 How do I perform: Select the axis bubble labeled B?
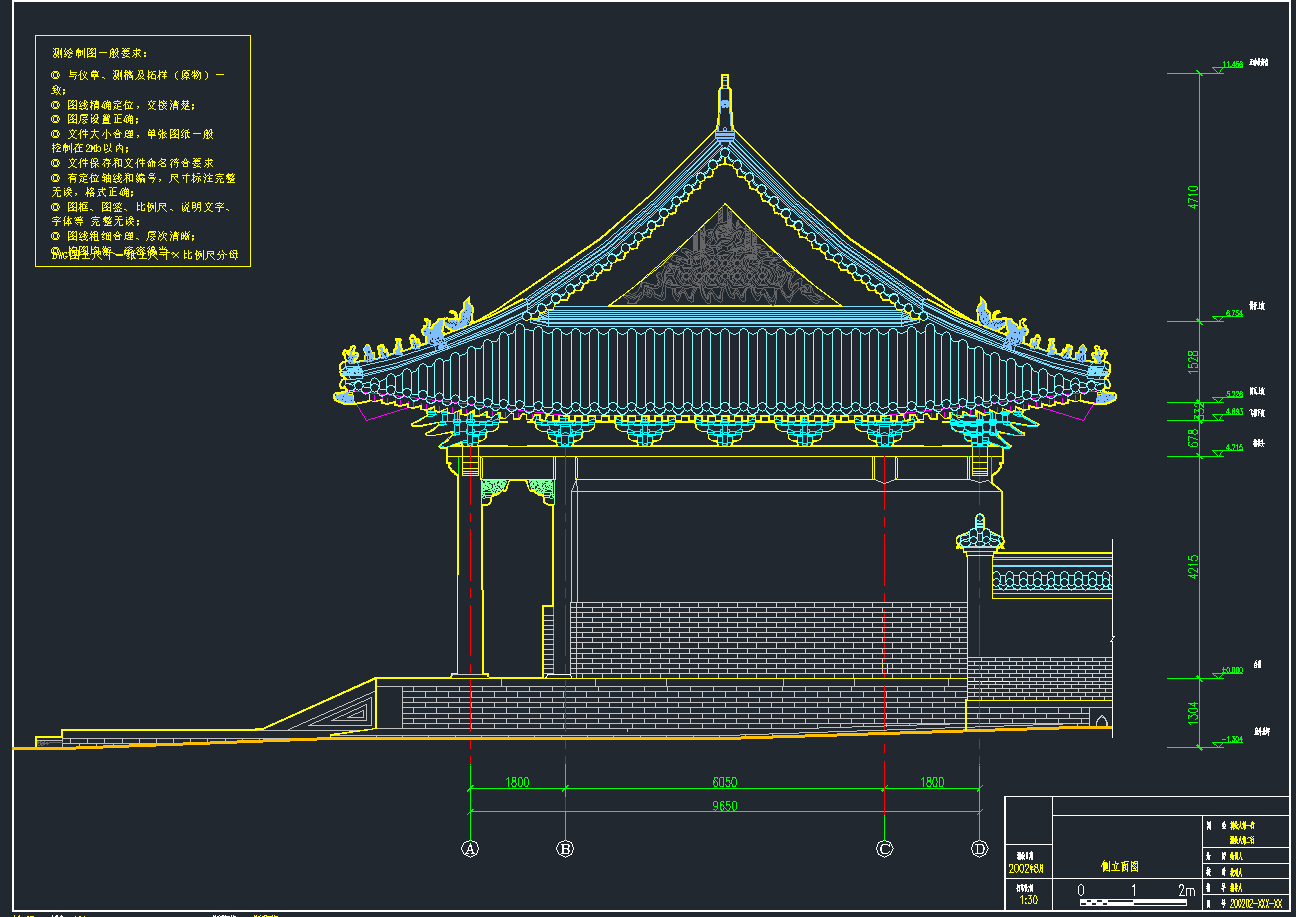point(565,849)
